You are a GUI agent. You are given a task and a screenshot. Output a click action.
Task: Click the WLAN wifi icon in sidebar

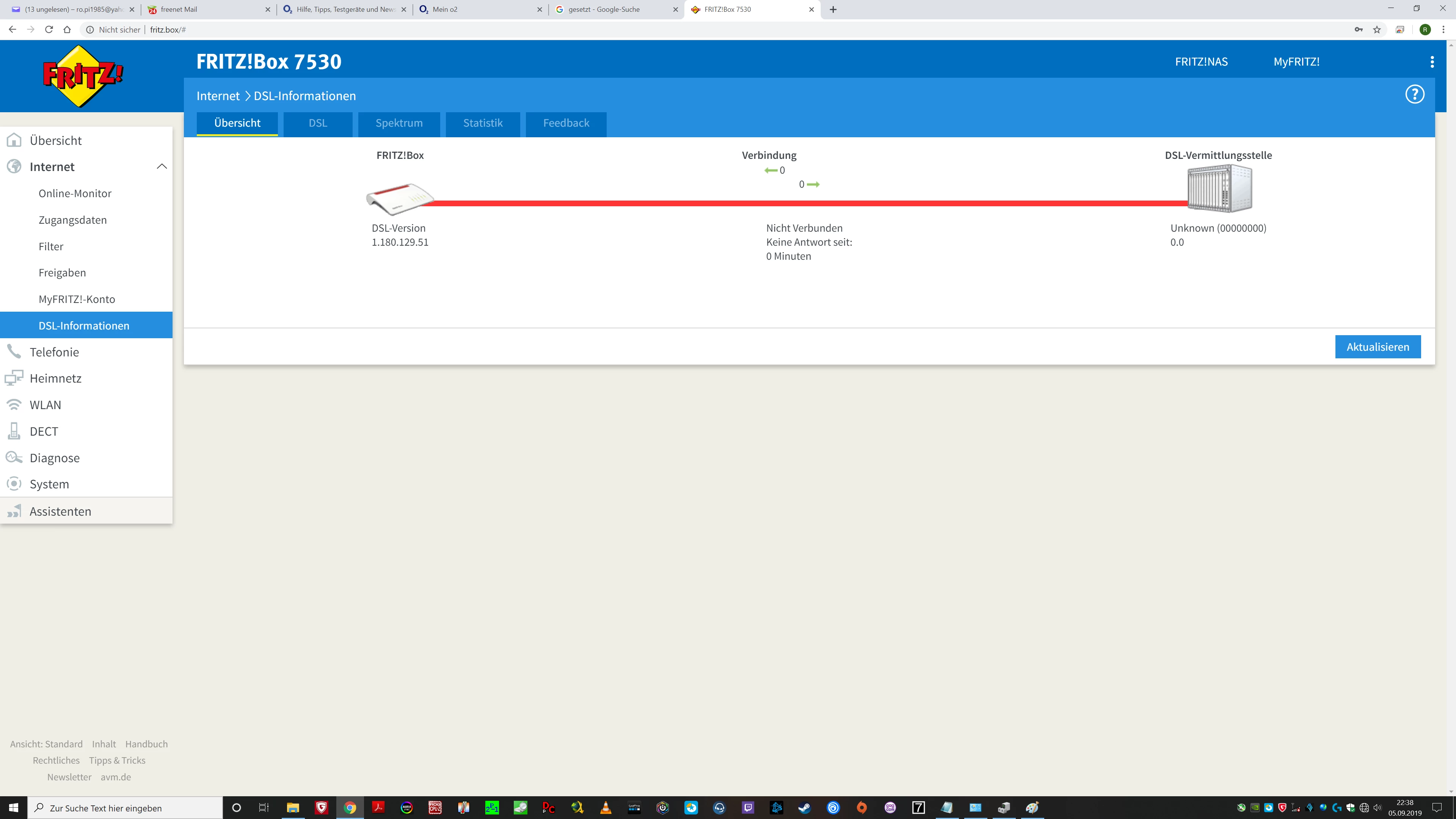[14, 405]
